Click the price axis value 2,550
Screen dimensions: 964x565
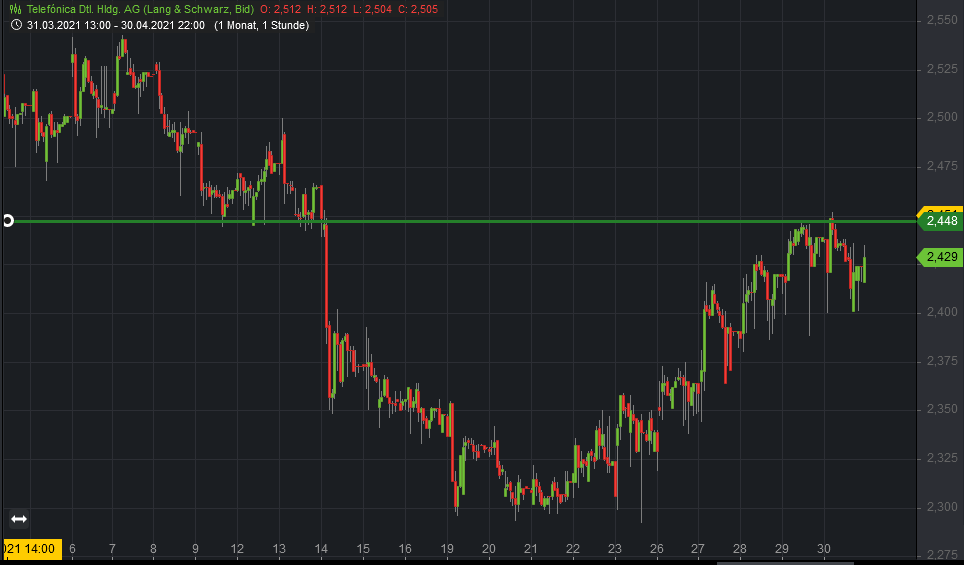(942, 20)
